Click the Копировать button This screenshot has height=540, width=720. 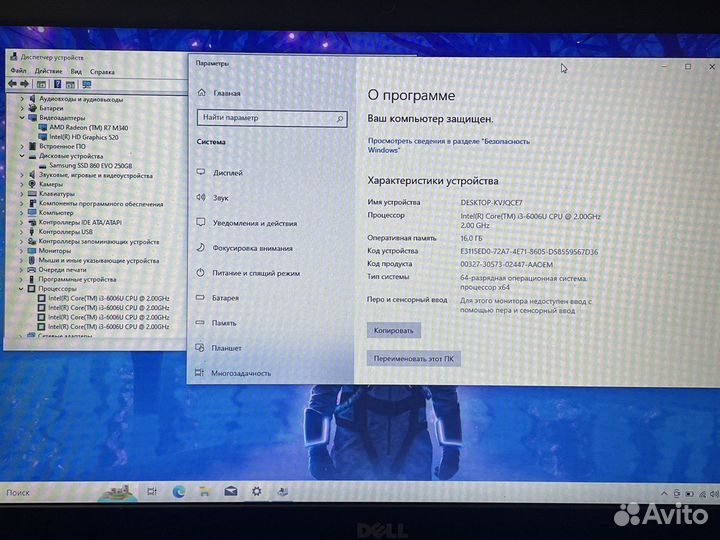pos(394,330)
